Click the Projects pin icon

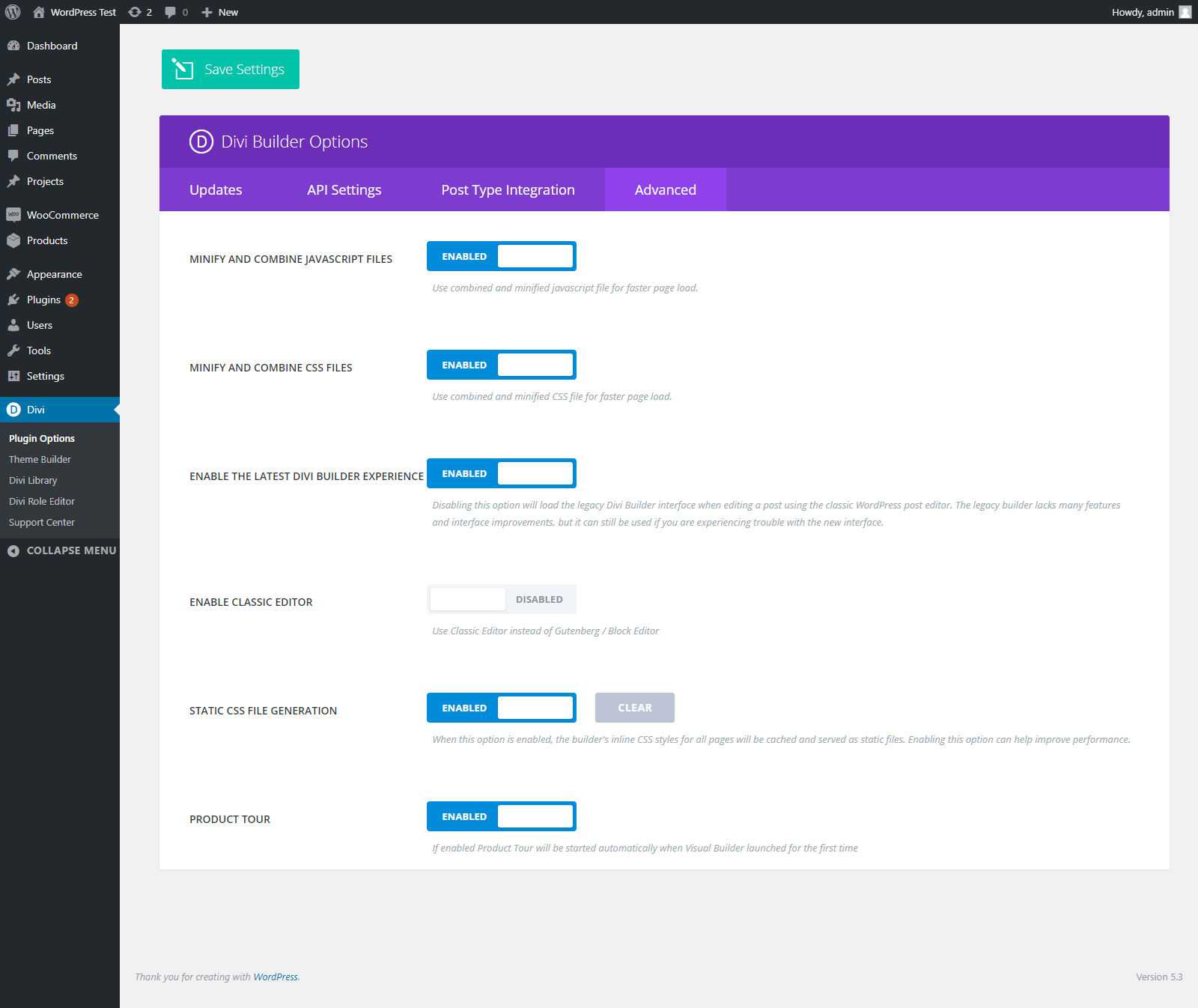pos(13,181)
